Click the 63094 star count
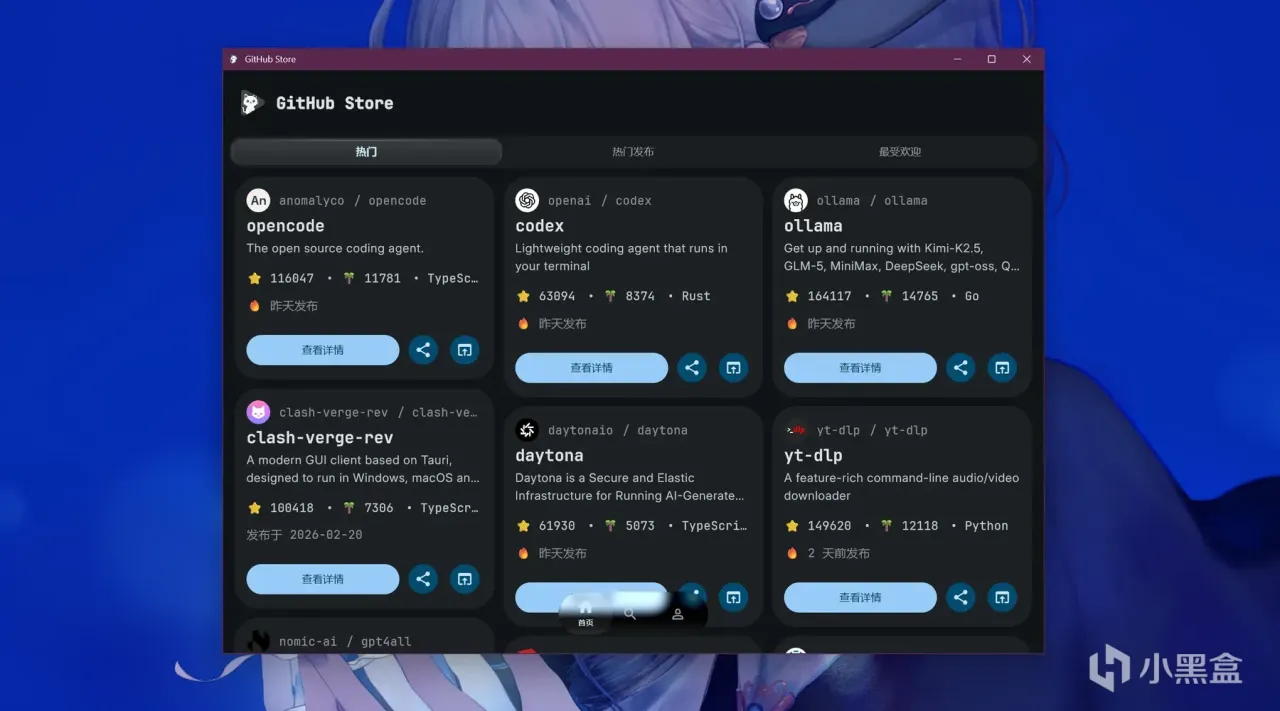The height and width of the screenshot is (711, 1280). (x=557, y=297)
